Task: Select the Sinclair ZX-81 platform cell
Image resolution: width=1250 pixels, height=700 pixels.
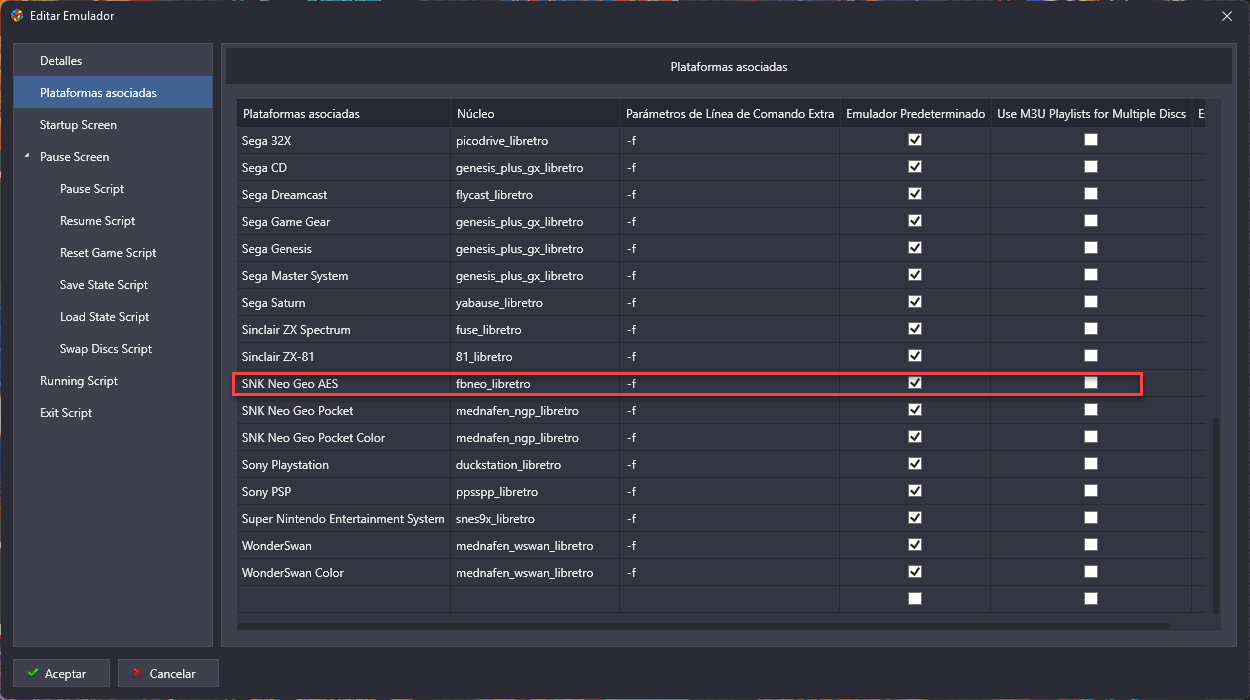Action: (x=343, y=356)
